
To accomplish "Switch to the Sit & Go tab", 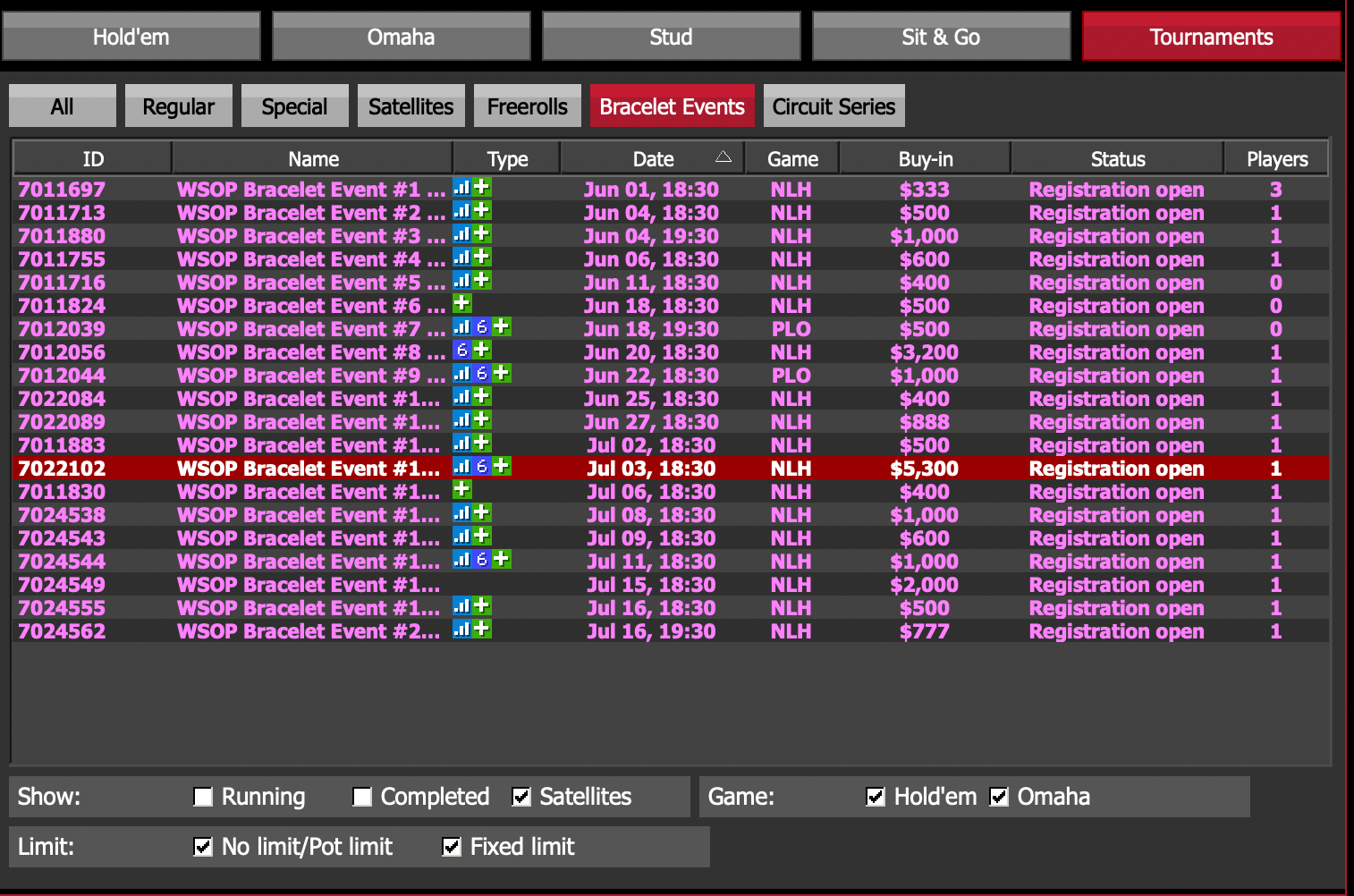I will [941, 37].
